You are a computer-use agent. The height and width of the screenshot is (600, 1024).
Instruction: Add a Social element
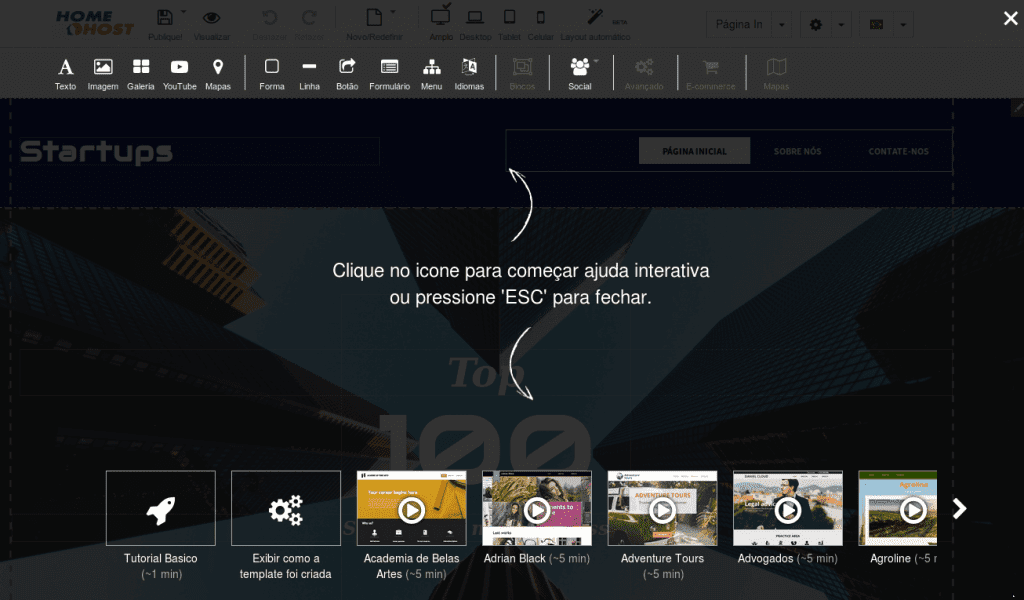[x=580, y=74]
